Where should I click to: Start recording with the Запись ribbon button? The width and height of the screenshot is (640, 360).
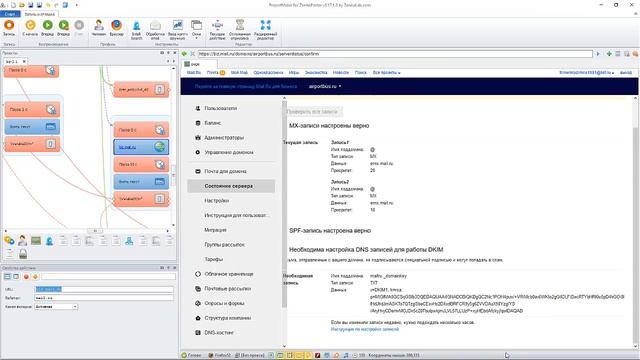(9, 28)
